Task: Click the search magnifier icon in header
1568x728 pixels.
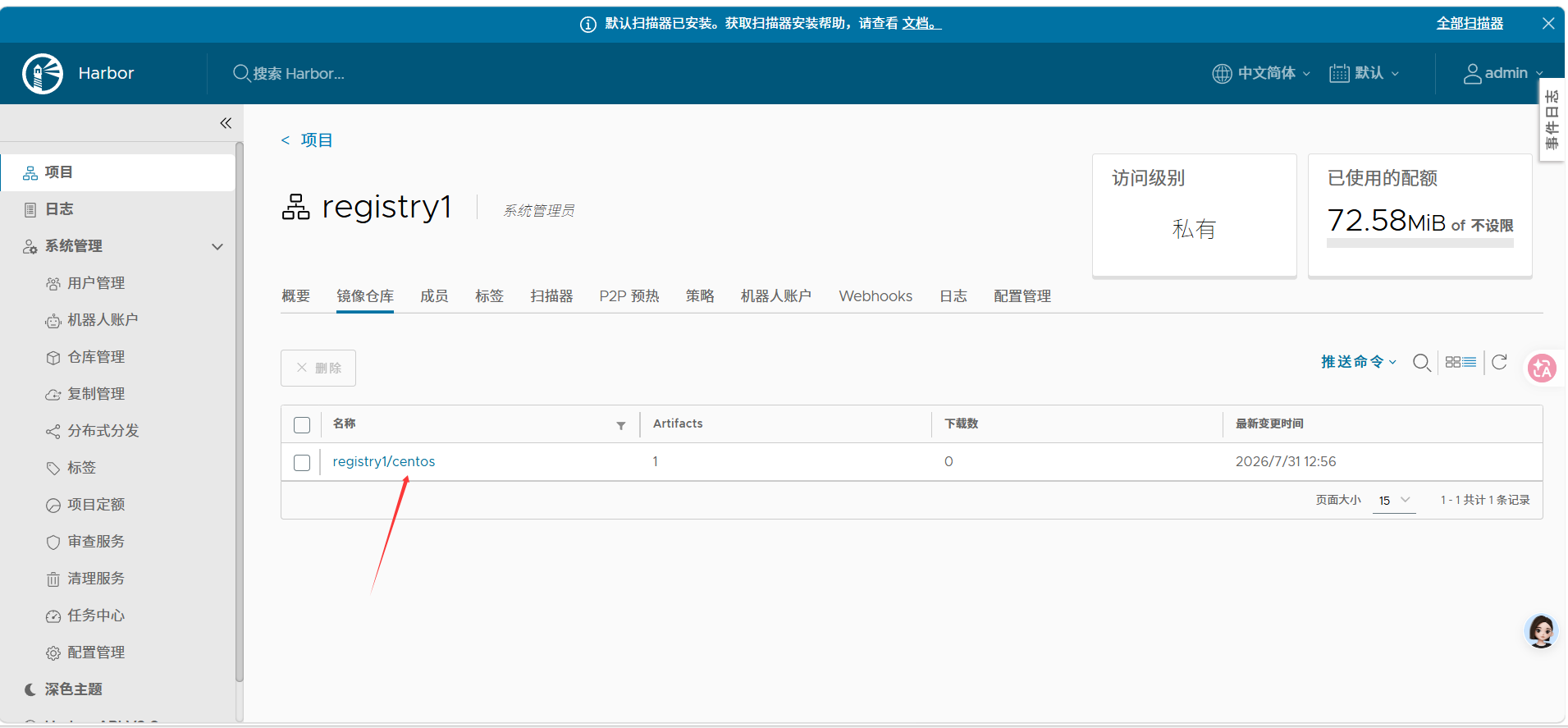Action: [241, 73]
